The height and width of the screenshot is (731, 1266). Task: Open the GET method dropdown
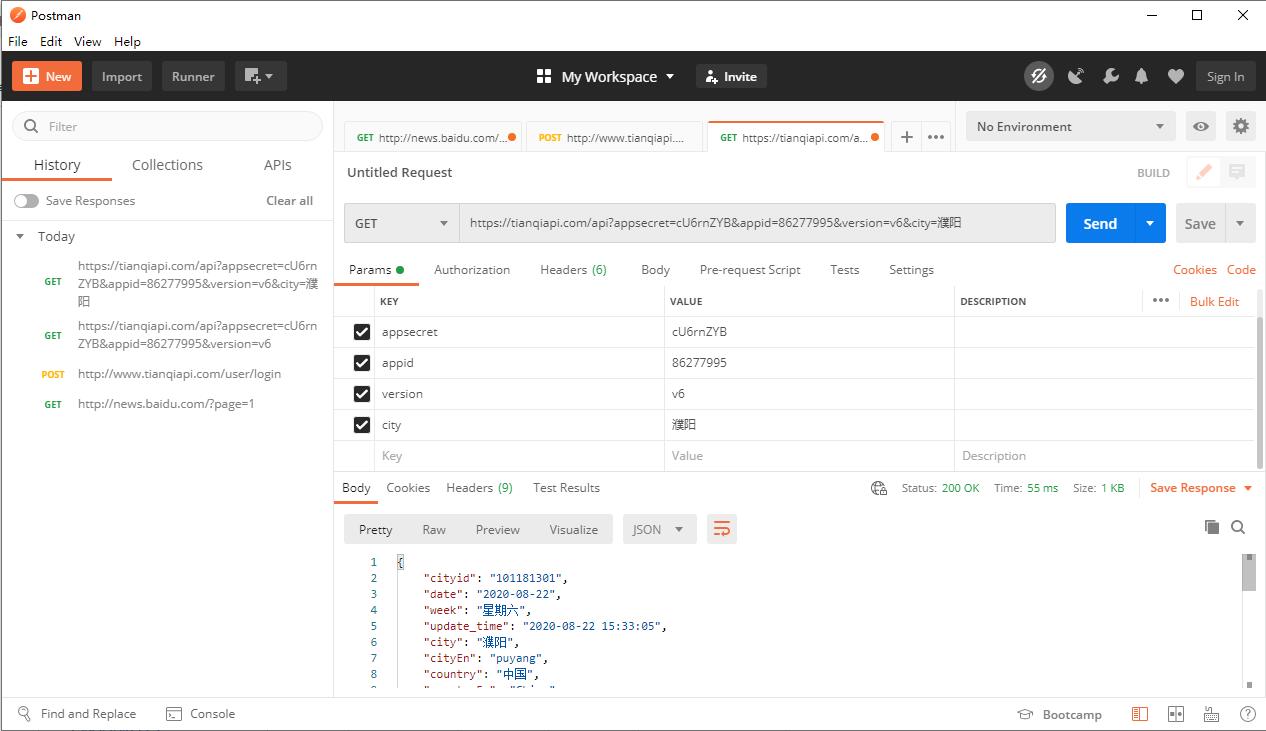[x=402, y=223]
